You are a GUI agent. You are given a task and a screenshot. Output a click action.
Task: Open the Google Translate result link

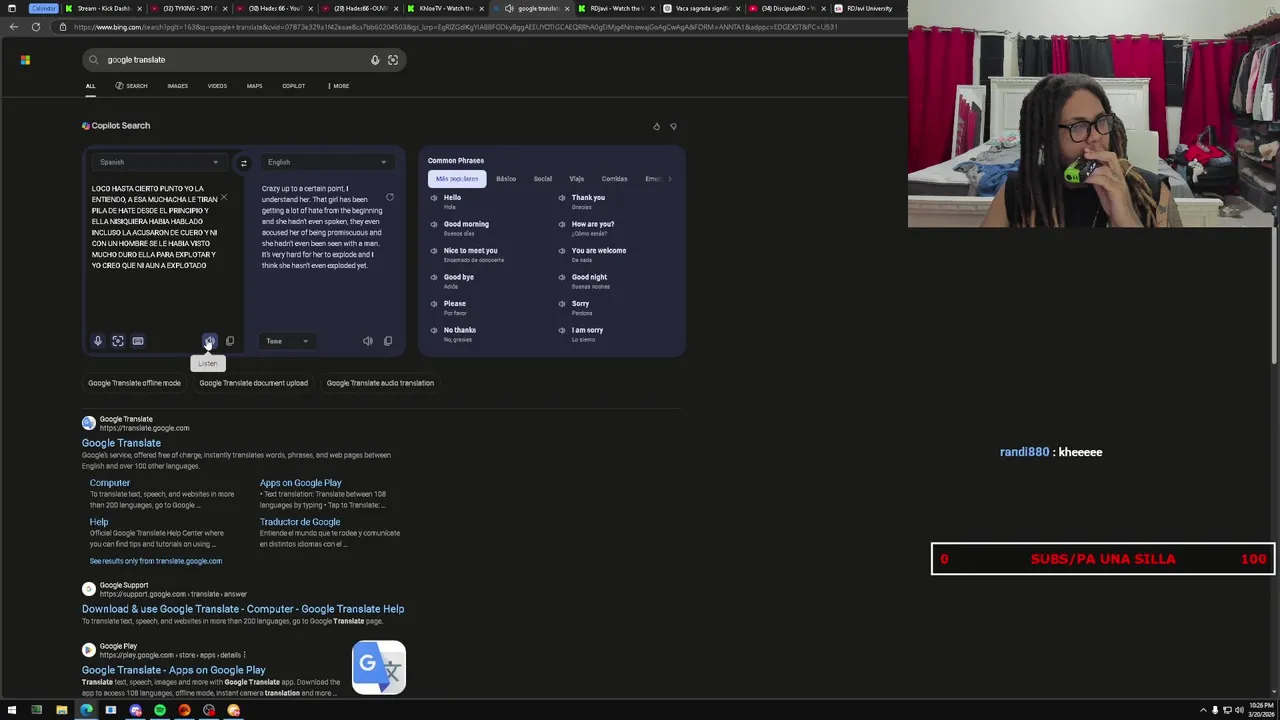click(121, 443)
